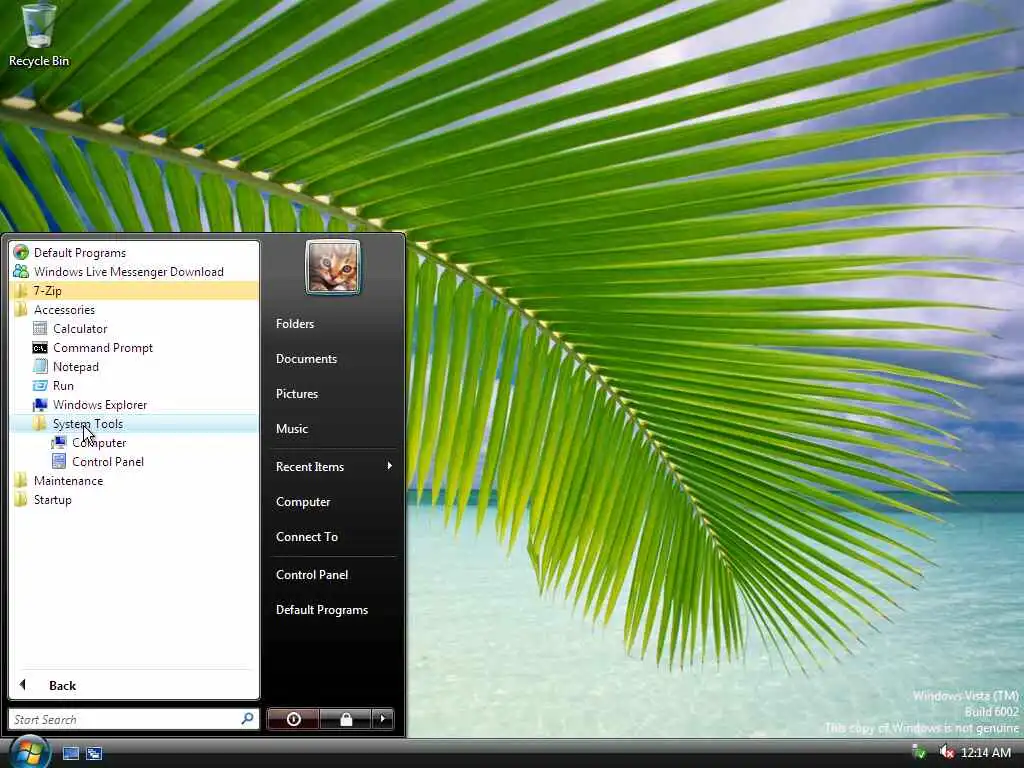This screenshot has width=1024, height=768.
Task: Open the Recent Items entry
Action: click(333, 466)
